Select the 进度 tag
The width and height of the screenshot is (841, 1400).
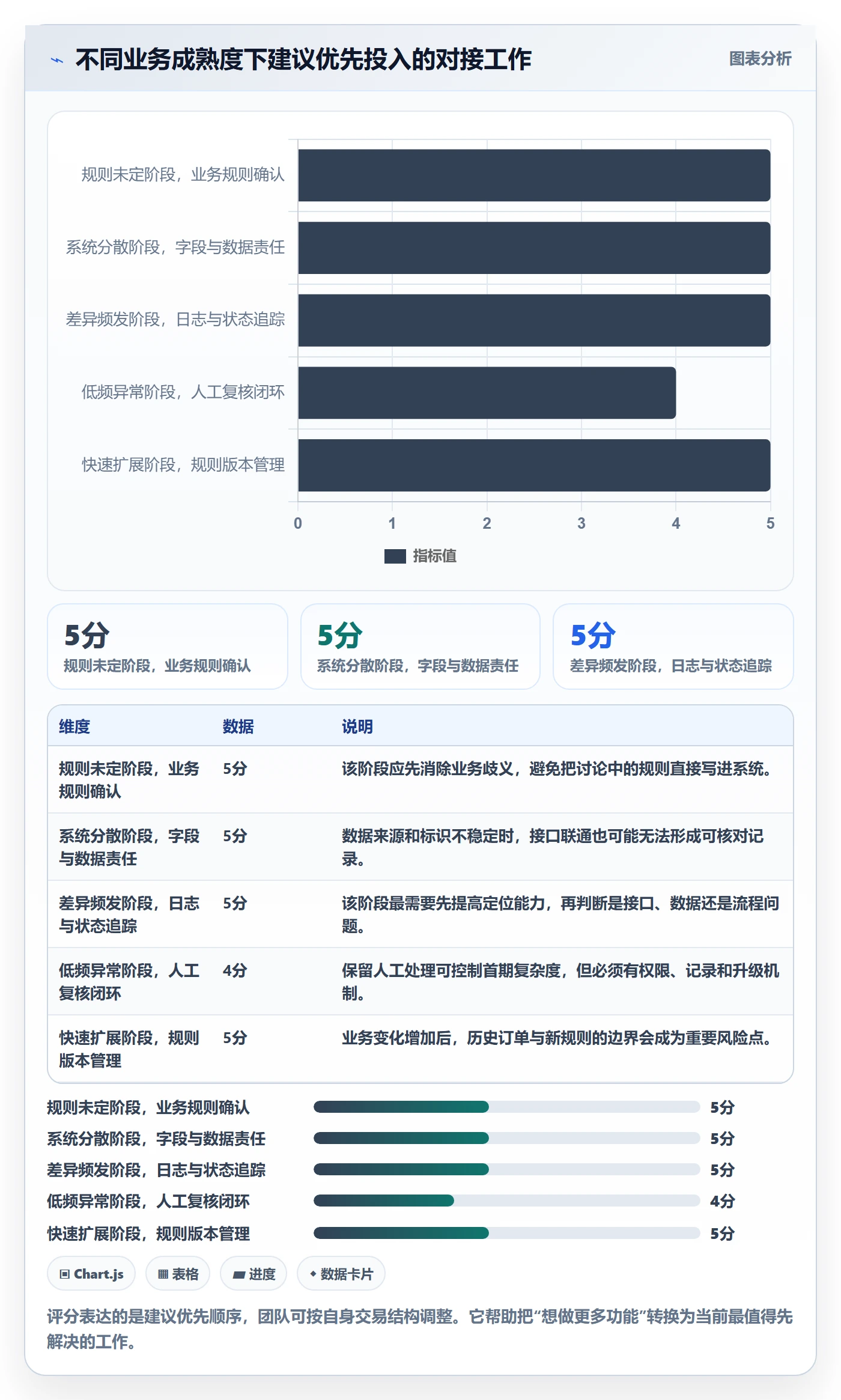tap(254, 1274)
